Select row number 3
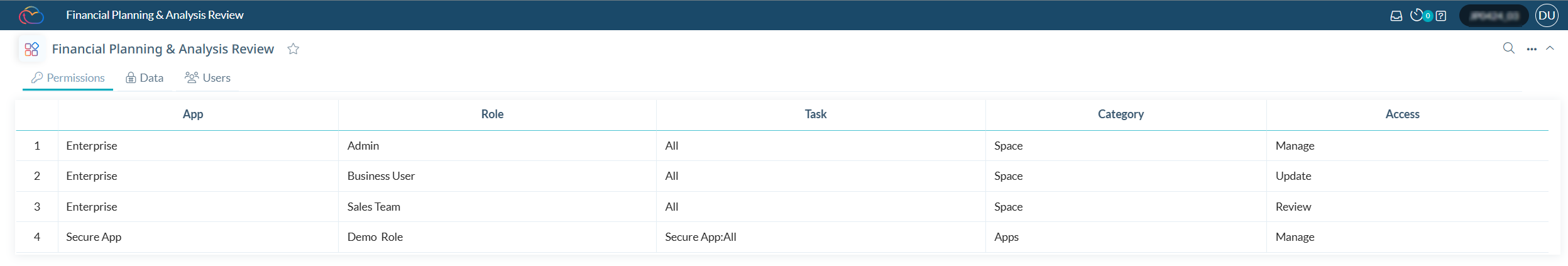 pos(37,207)
